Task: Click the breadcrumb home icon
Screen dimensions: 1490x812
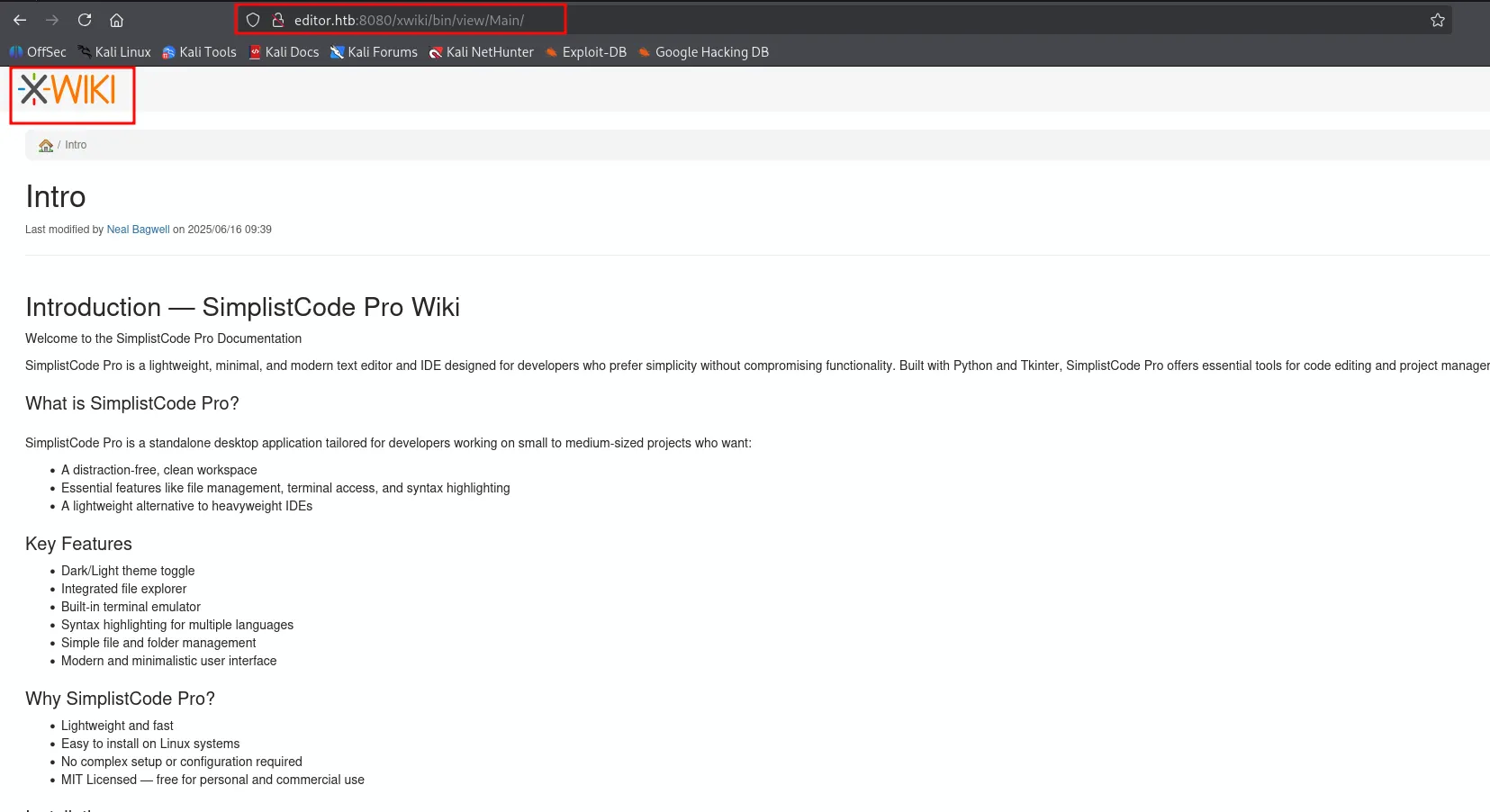Action: click(46, 145)
